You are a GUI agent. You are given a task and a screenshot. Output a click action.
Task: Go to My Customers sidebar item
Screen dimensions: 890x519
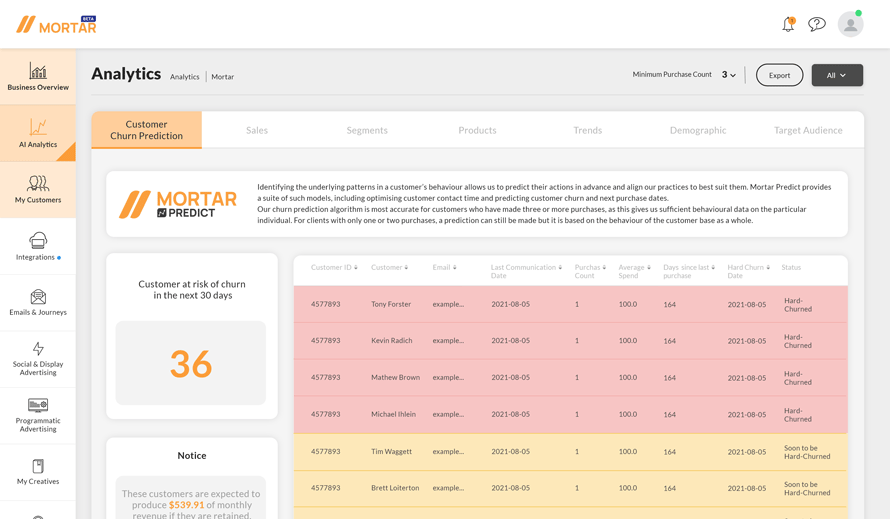[x=37, y=190]
